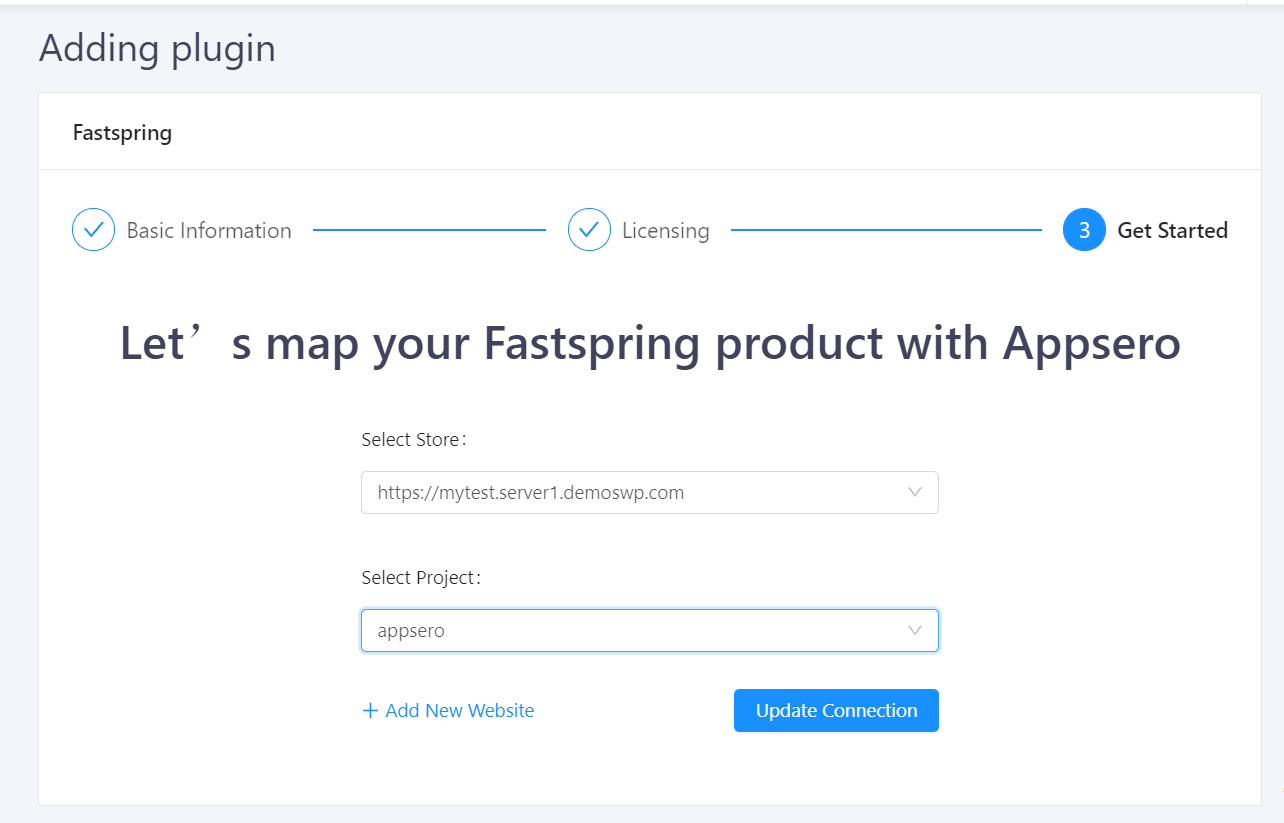The width and height of the screenshot is (1284, 823).
Task: Click the plus icon beside Add New Website
Action: click(369, 710)
